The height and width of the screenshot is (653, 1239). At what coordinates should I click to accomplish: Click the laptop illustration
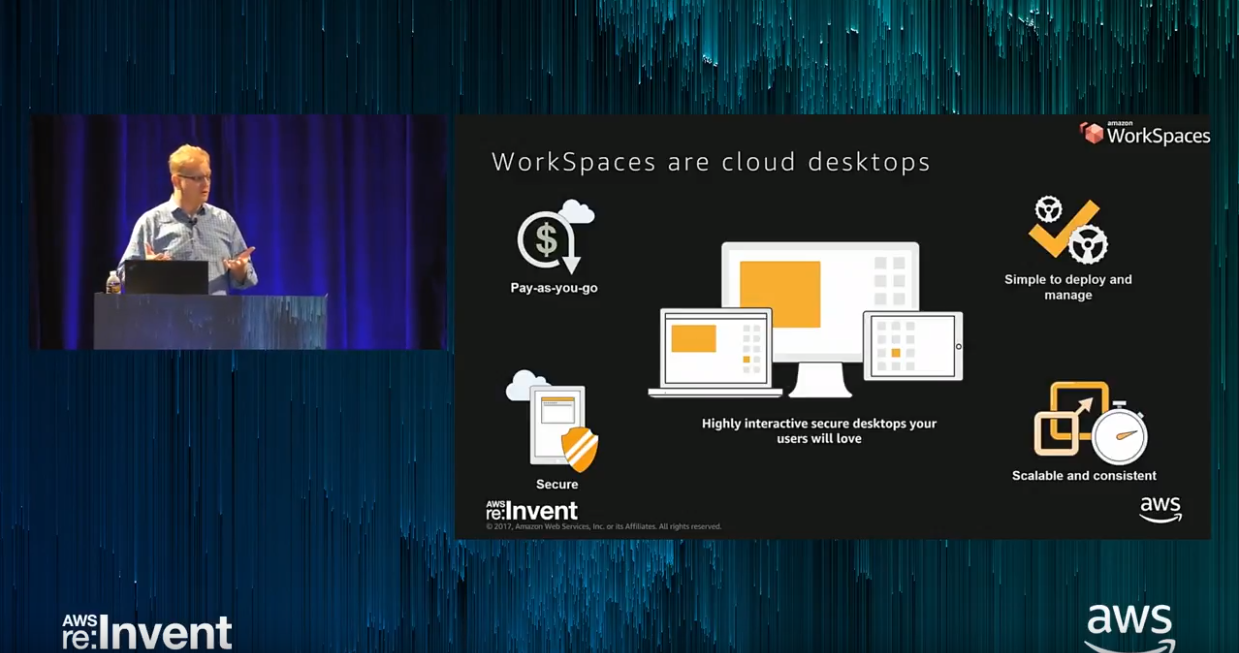[716, 350]
